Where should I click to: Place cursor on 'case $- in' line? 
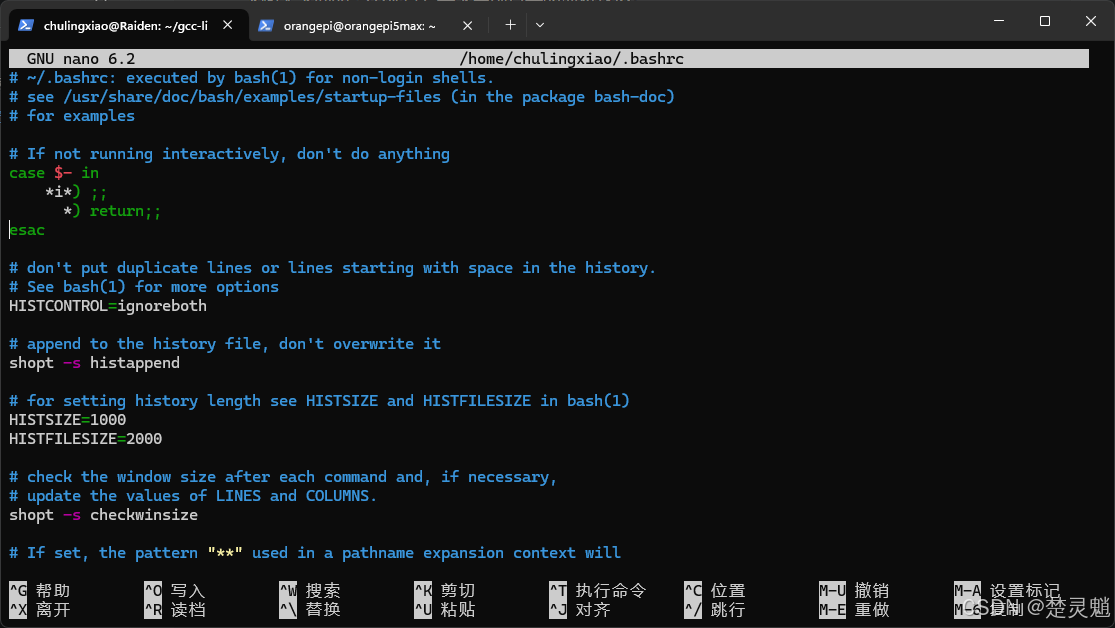54,173
